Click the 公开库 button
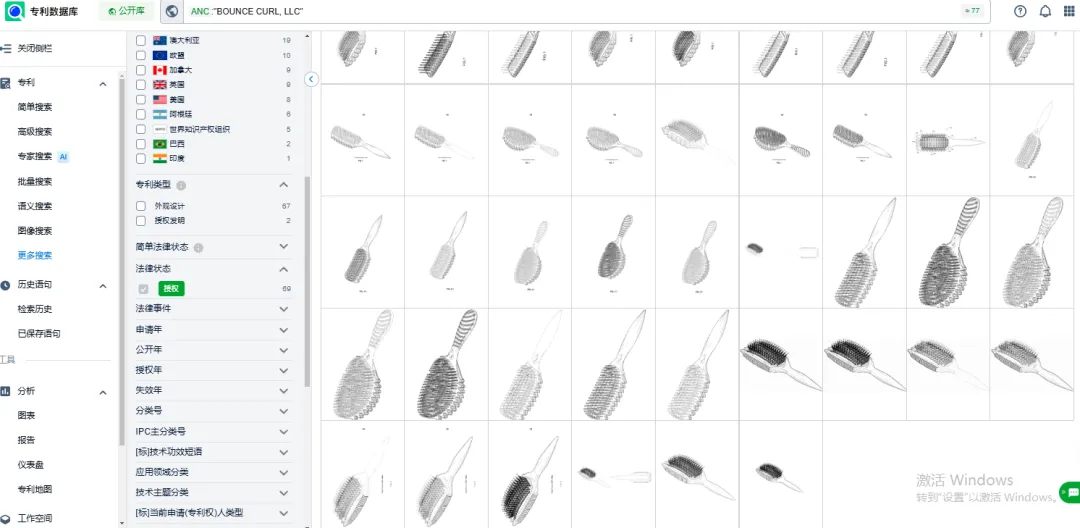The height and width of the screenshot is (528, 1080). tap(126, 11)
